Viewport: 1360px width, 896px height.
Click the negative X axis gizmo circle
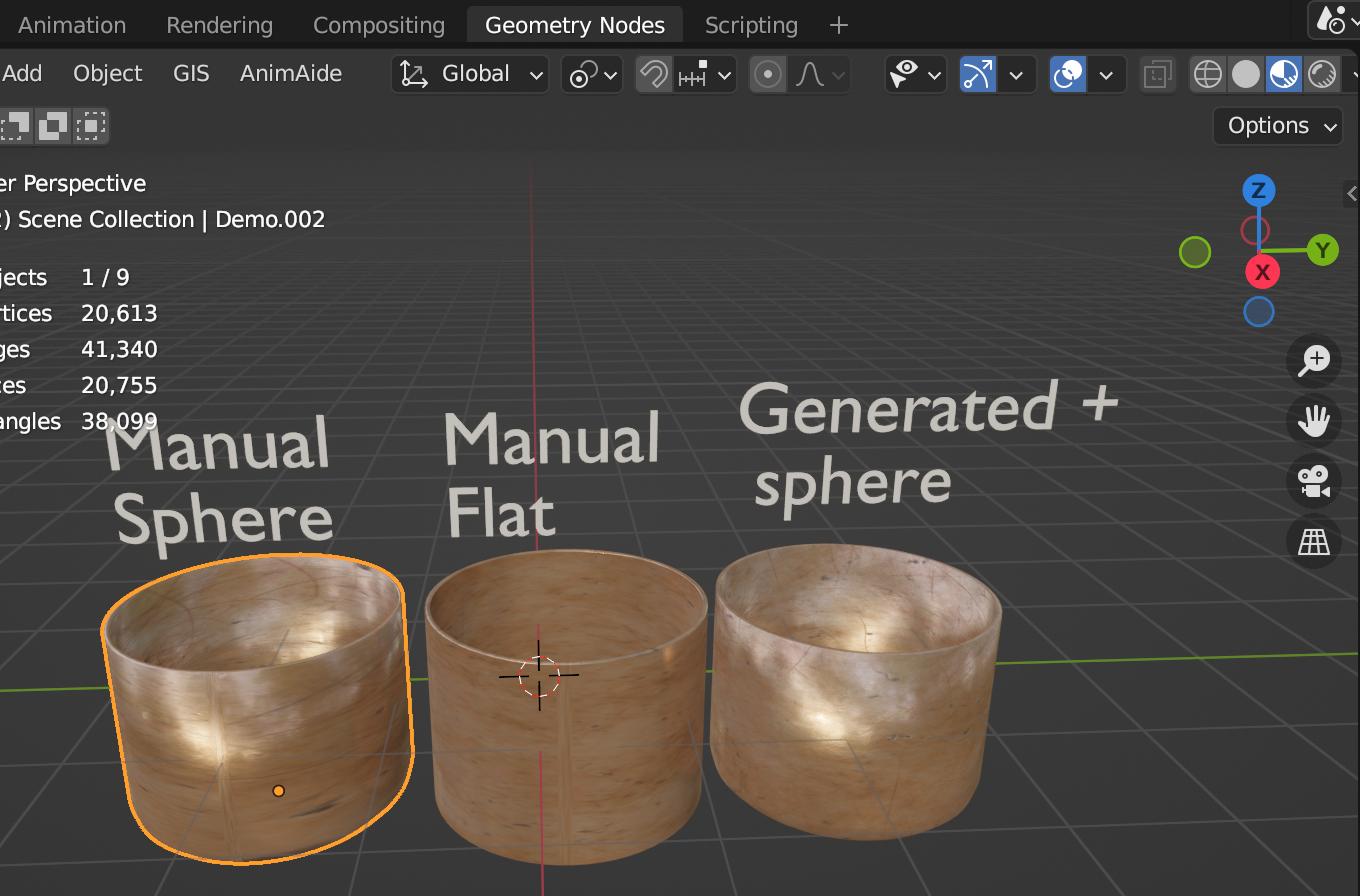1254,231
